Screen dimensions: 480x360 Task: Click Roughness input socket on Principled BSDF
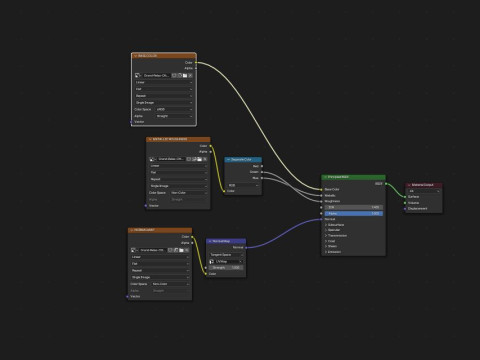(321, 201)
